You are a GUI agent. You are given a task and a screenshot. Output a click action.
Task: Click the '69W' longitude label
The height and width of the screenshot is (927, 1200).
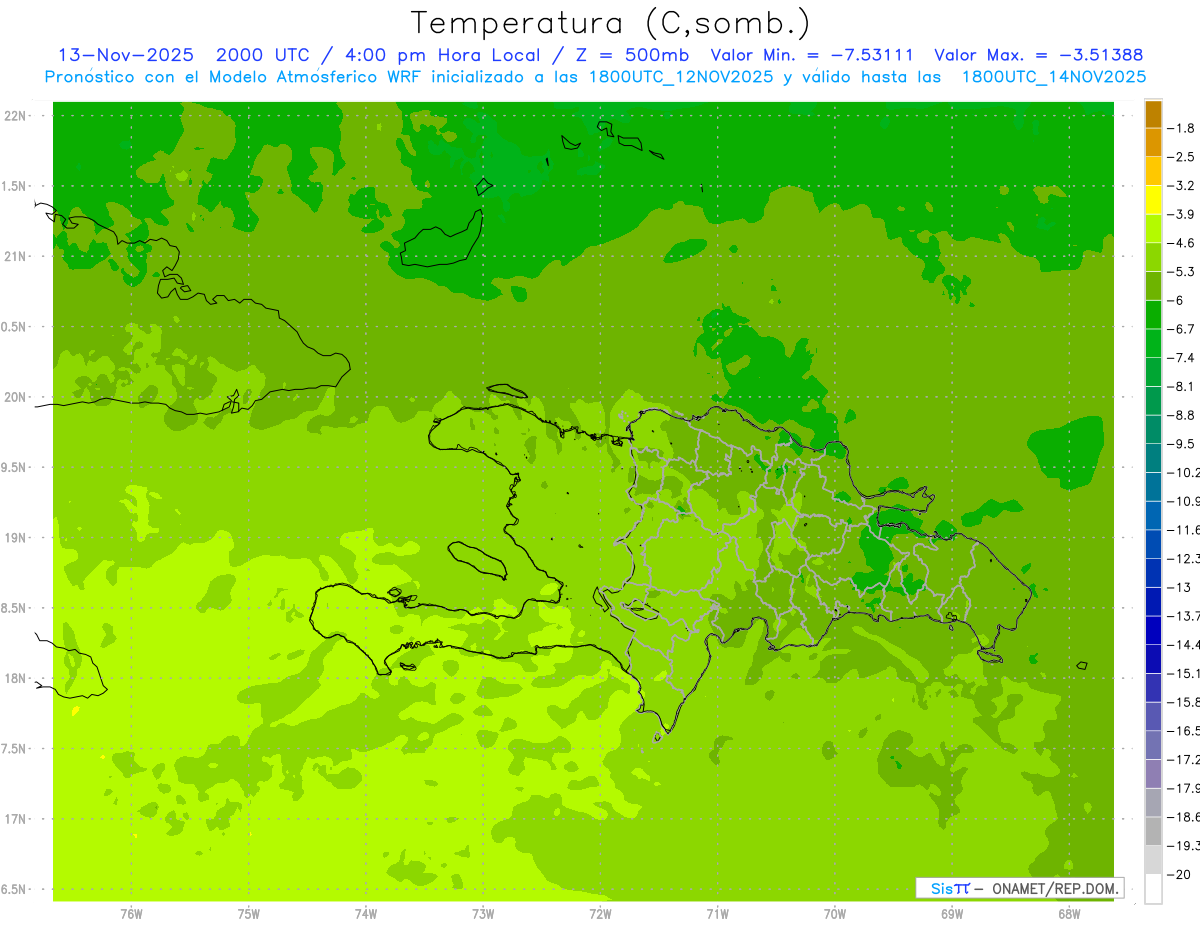pos(952,914)
